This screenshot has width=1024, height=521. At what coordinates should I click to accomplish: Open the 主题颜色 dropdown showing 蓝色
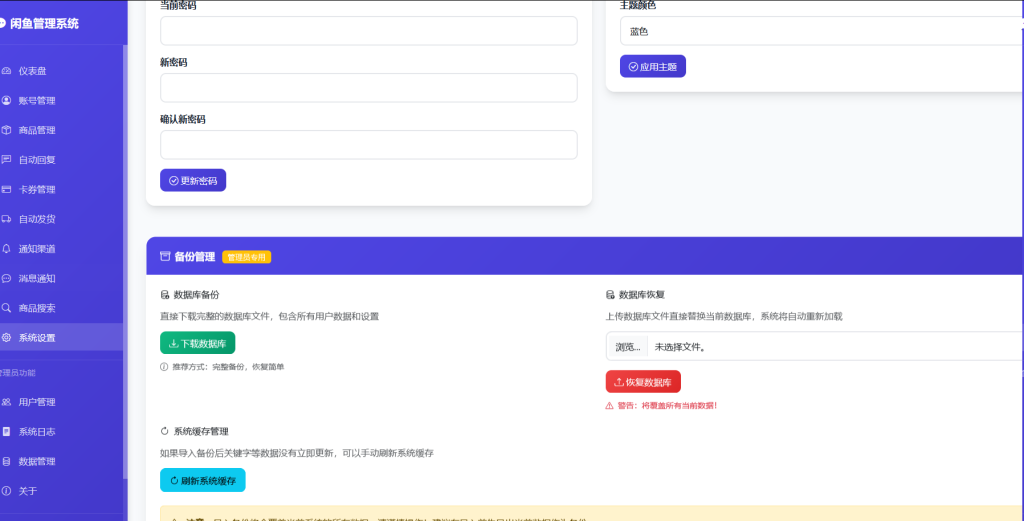pyautogui.click(x=822, y=31)
